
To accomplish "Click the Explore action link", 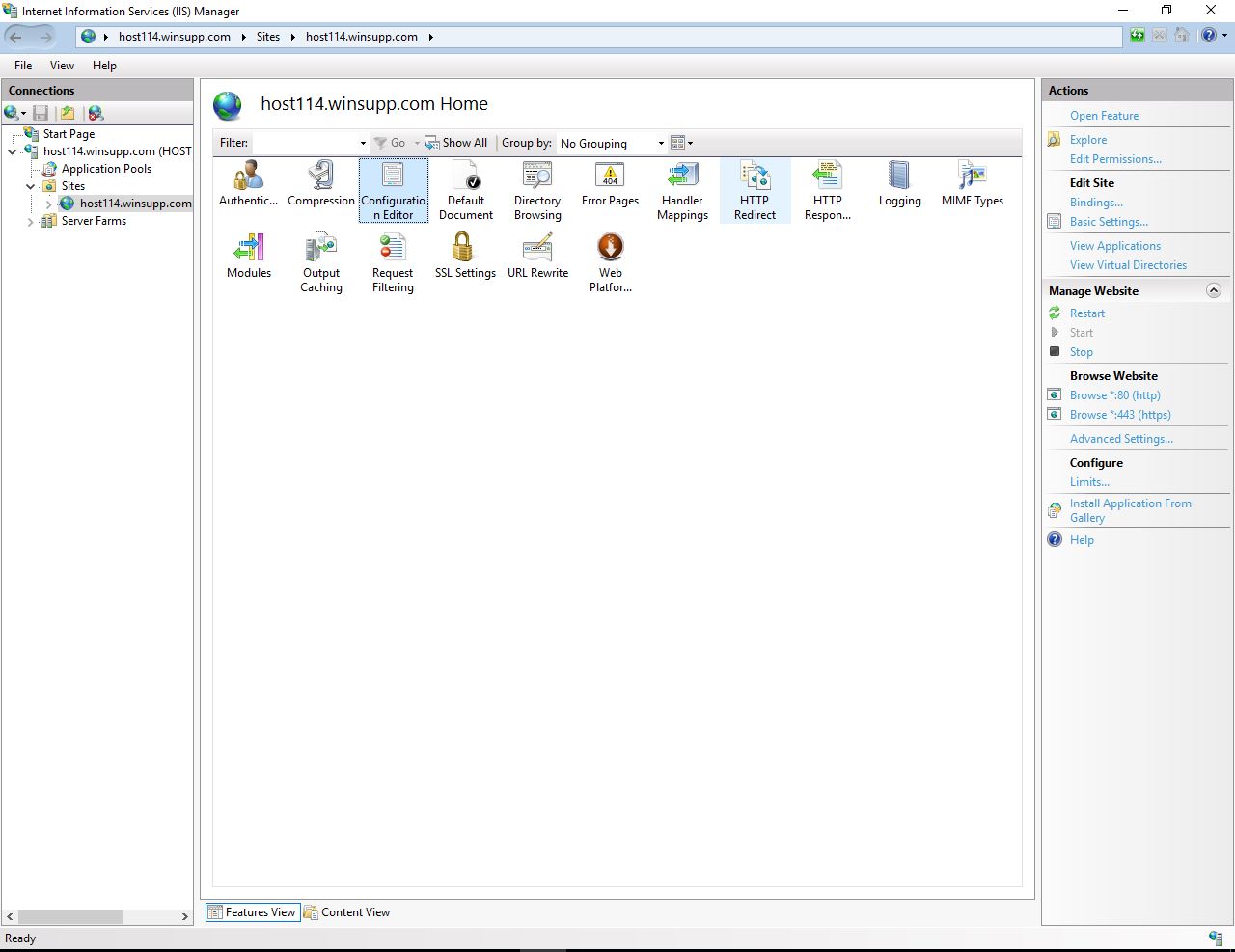I will [1088, 140].
